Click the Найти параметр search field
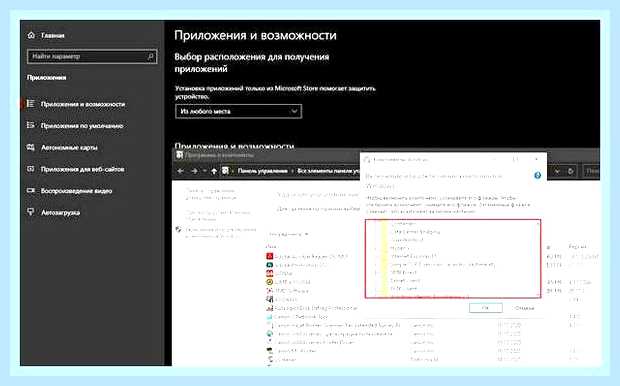The image size is (620, 386). tap(92, 57)
